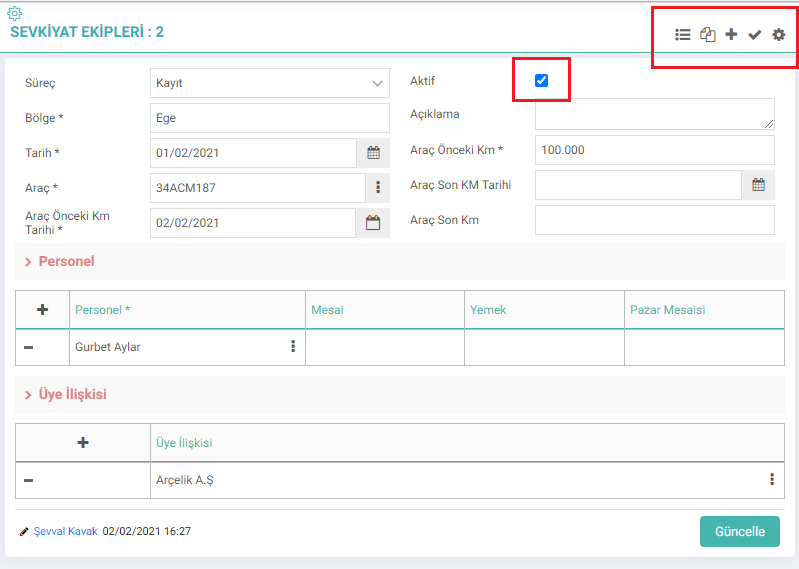Open the Süreç dropdown showing Kayıt
Image resolution: width=799 pixels, height=569 pixels.
(x=270, y=83)
